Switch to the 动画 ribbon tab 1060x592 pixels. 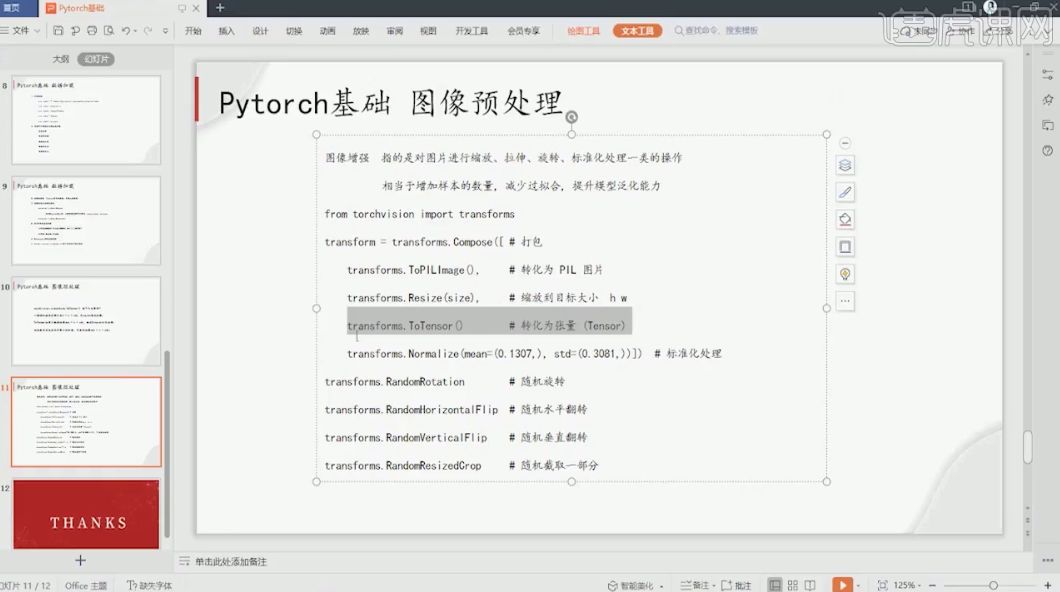pyautogui.click(x=328, y=30)
